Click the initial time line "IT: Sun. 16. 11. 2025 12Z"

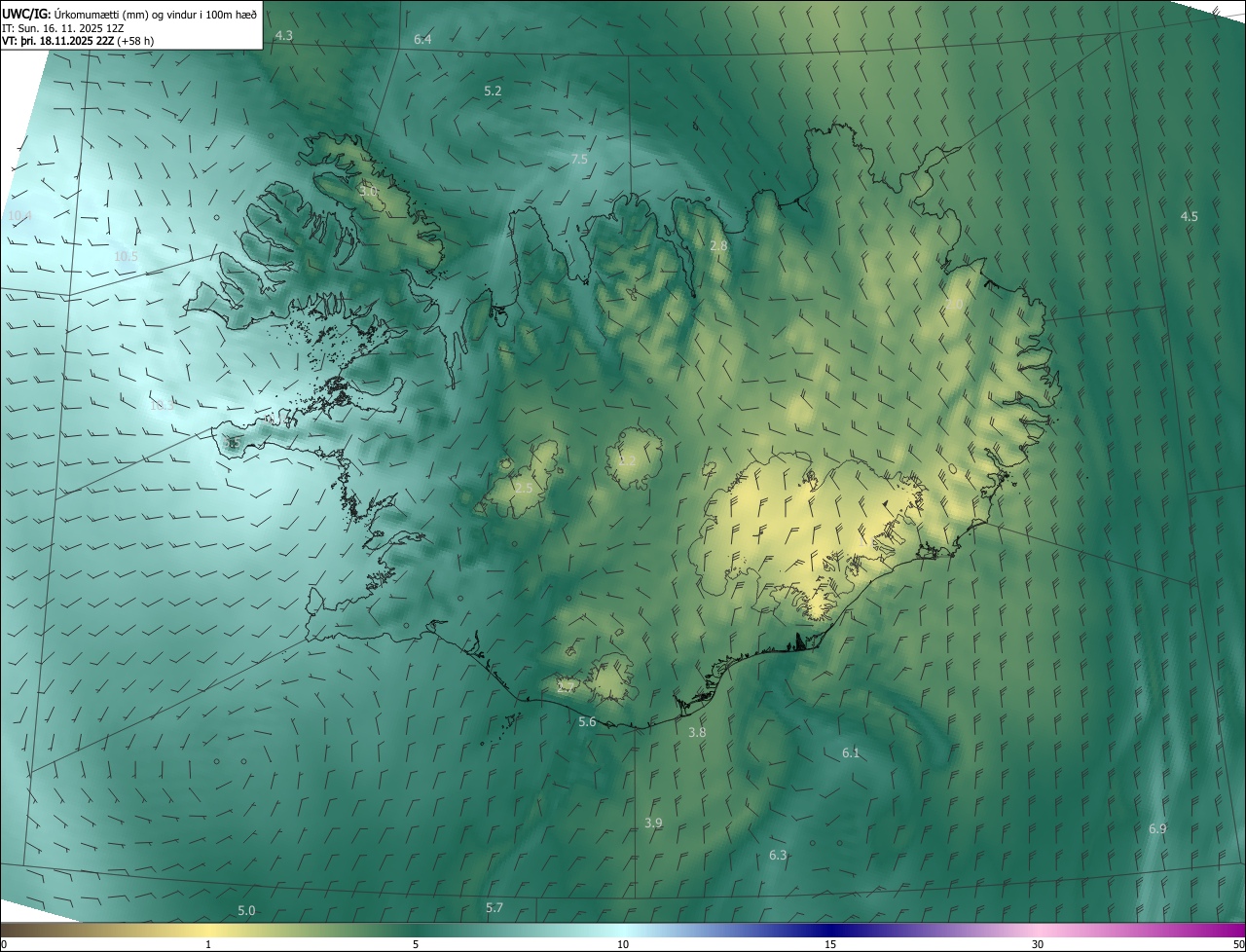click(x=62, y=27)
